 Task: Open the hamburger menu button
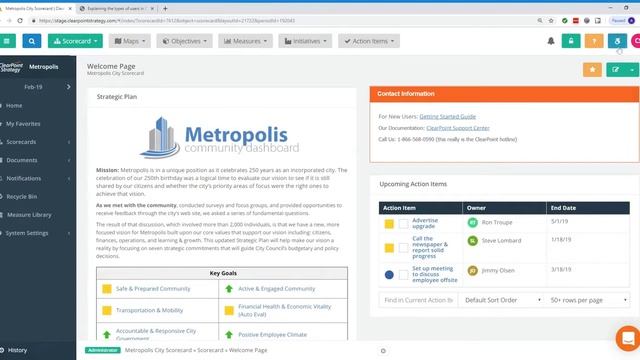point(7,41)
